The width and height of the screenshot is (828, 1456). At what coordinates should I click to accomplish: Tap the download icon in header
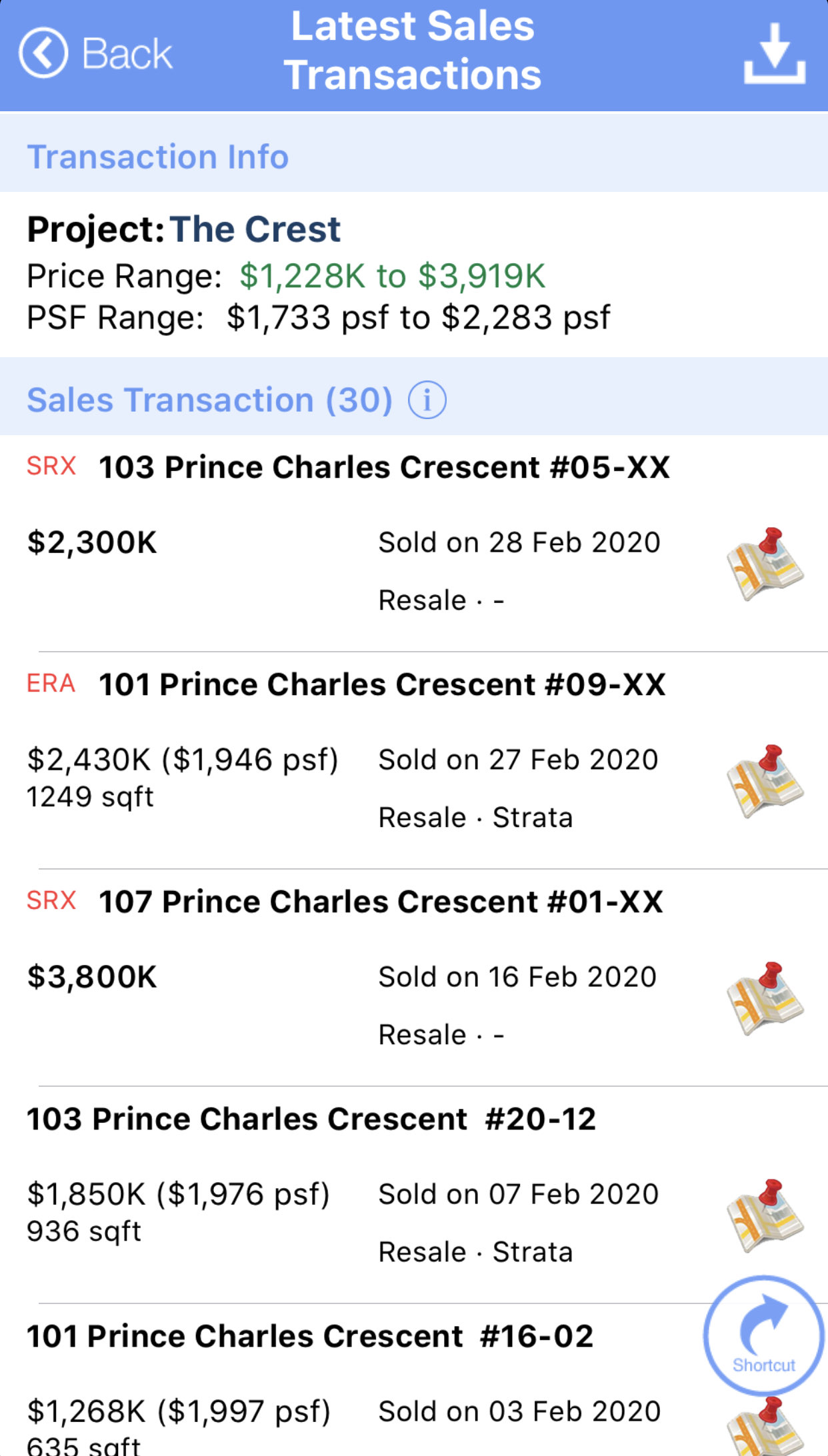pyautogui.click(x=774, y=53)
